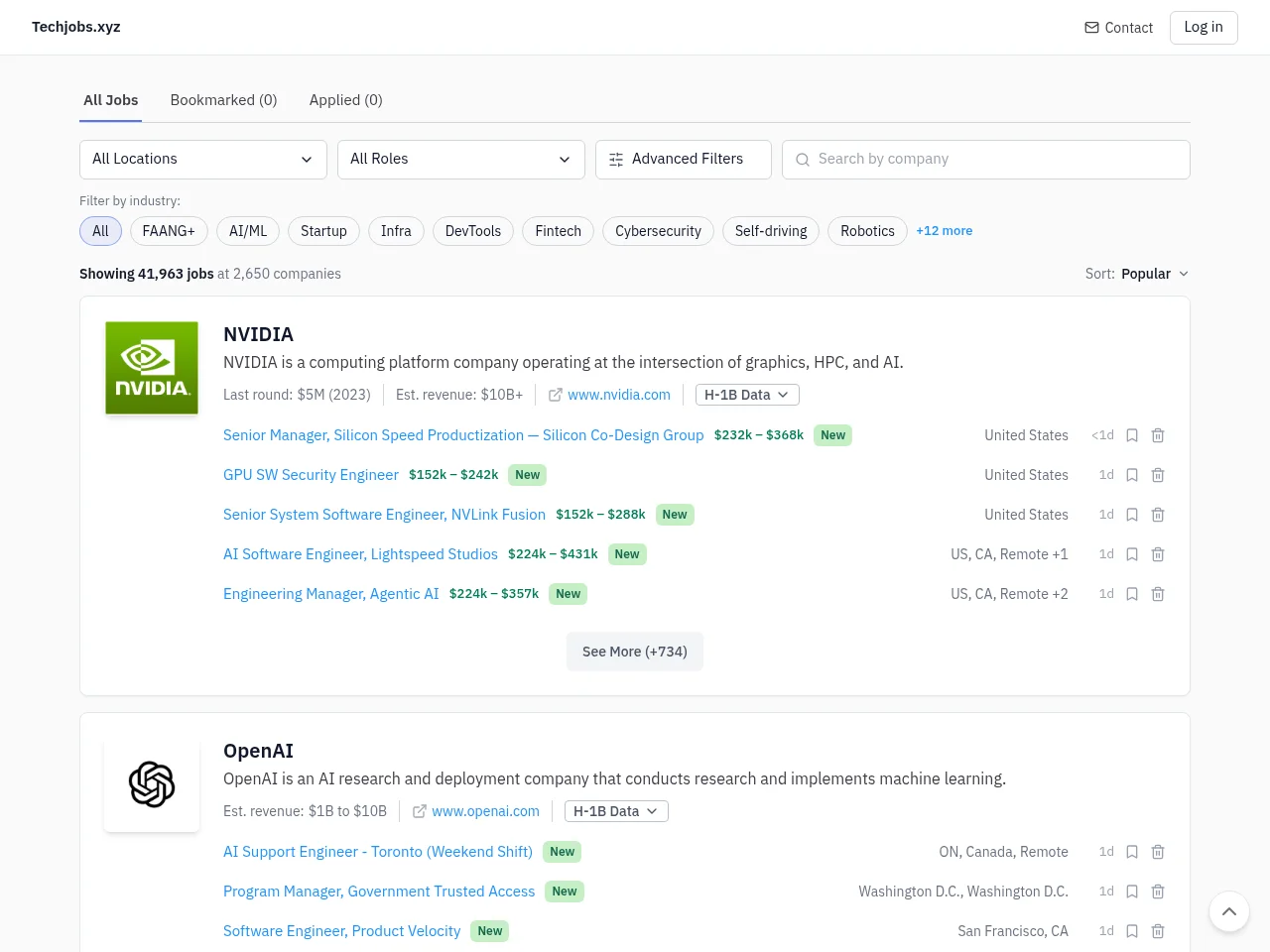Bookmark Program Manager, Government Trusted Access

(x=1132, y=892)
